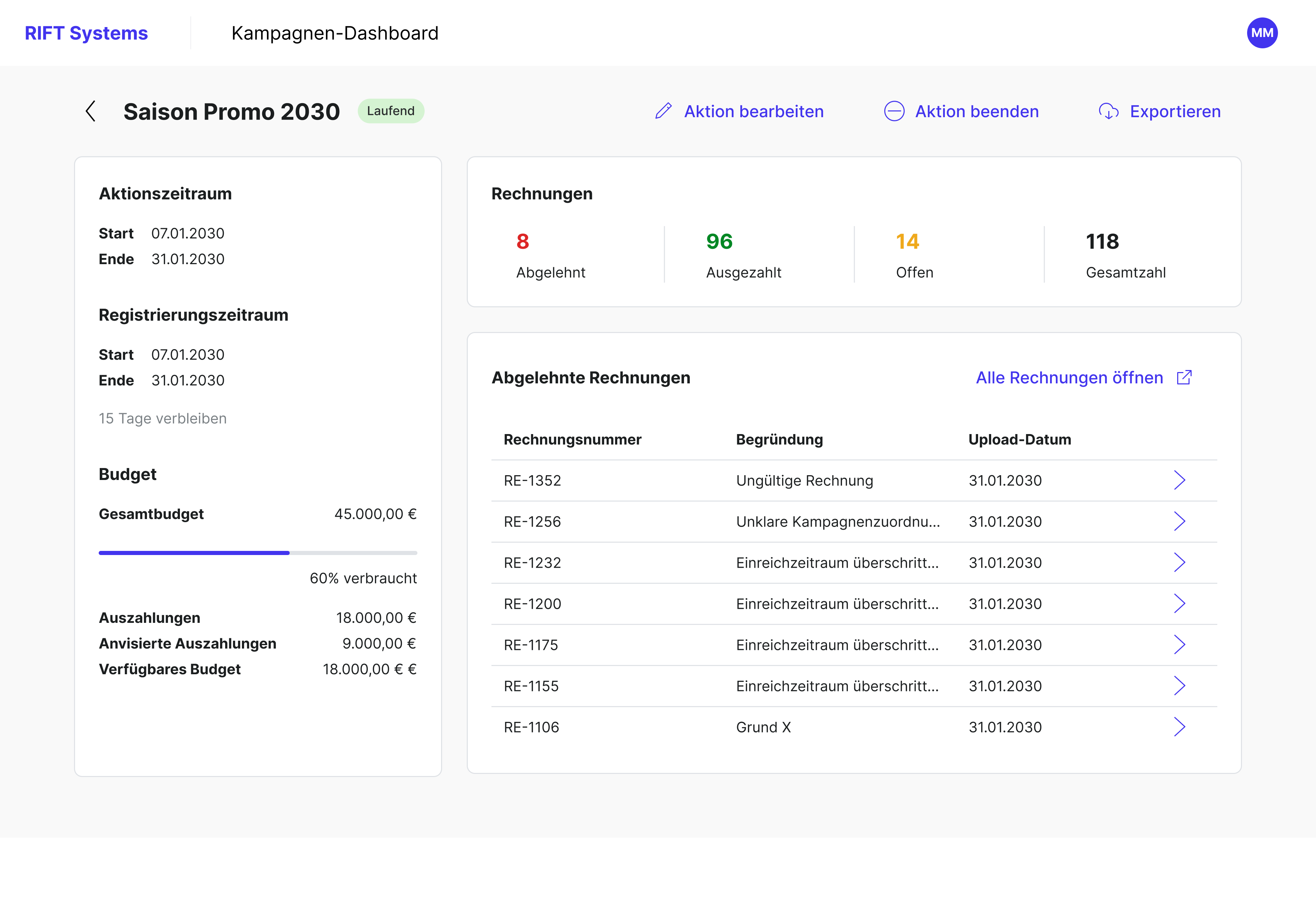Image resolution: width=1316 pixels, height=924 pixels.
Task: Click the back arrow next to Saison Promo 2030
Action: [90, 111]
